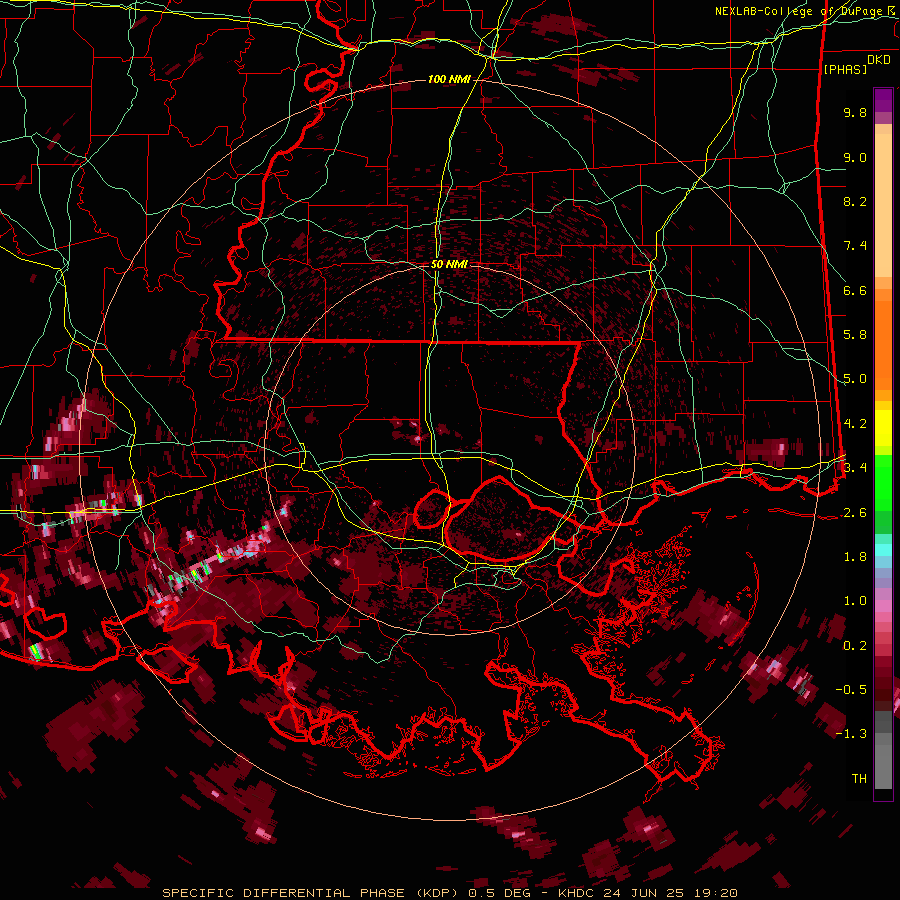
Task: Click the TH label at the bottom of the scale
Action: pyautogui.click(x=859, y=779)
